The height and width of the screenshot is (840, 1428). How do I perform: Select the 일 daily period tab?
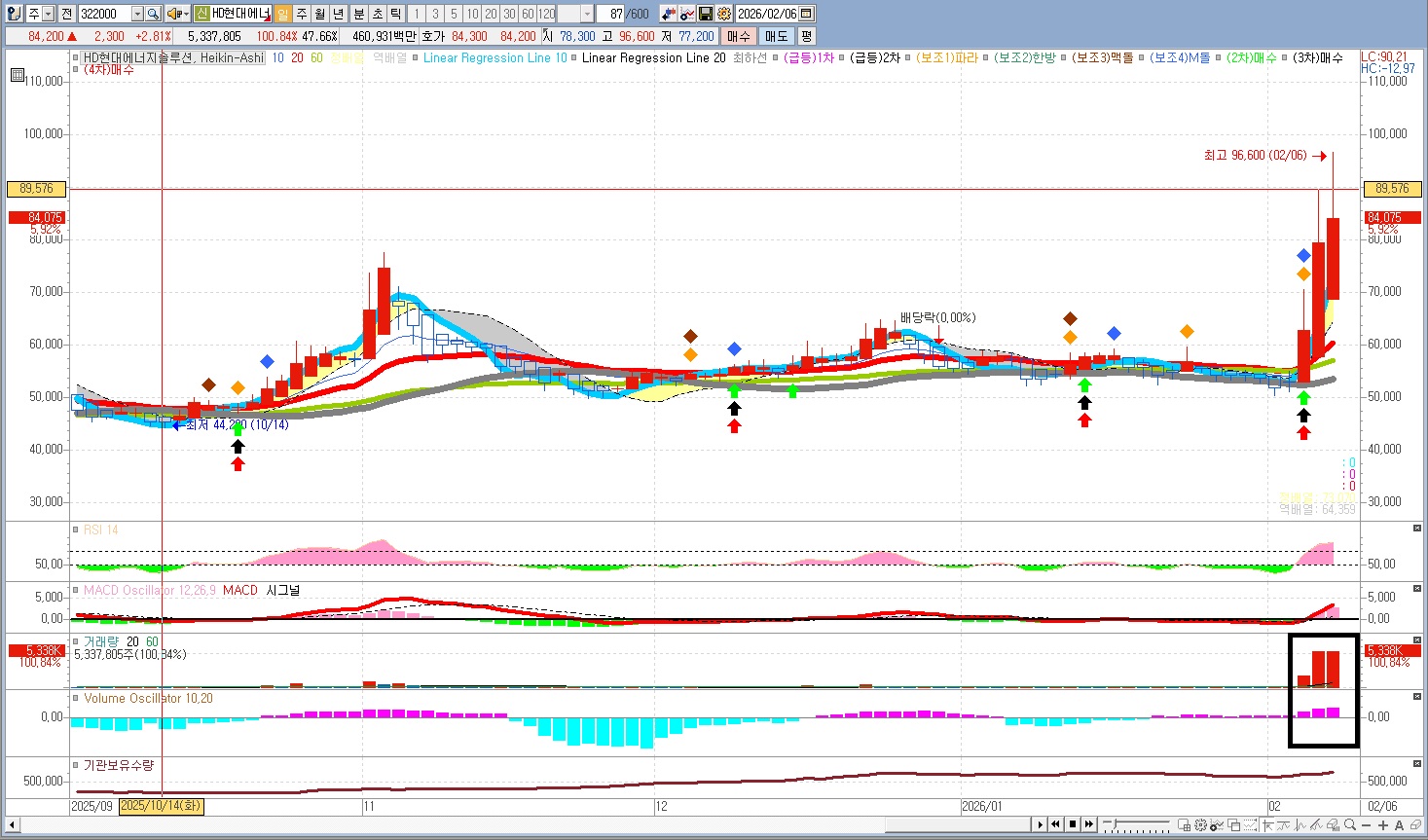click(282, 14)
